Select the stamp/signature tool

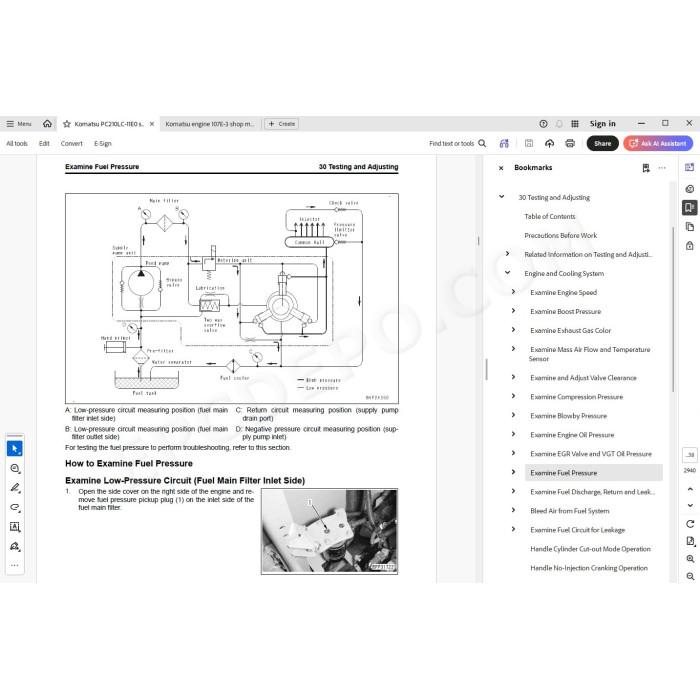coord(15,546)
